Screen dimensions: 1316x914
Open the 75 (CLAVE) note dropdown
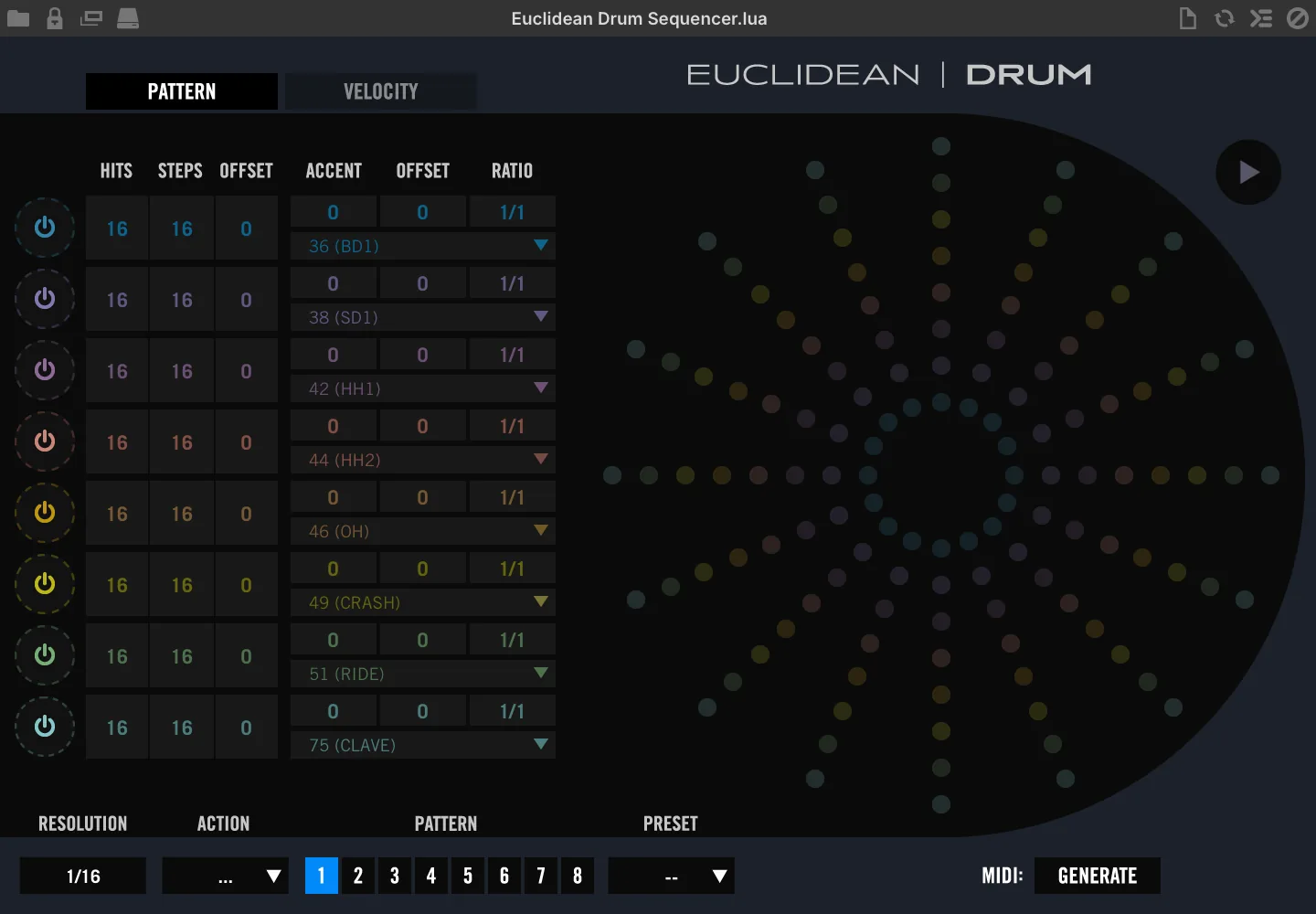[x=423, y=745]
